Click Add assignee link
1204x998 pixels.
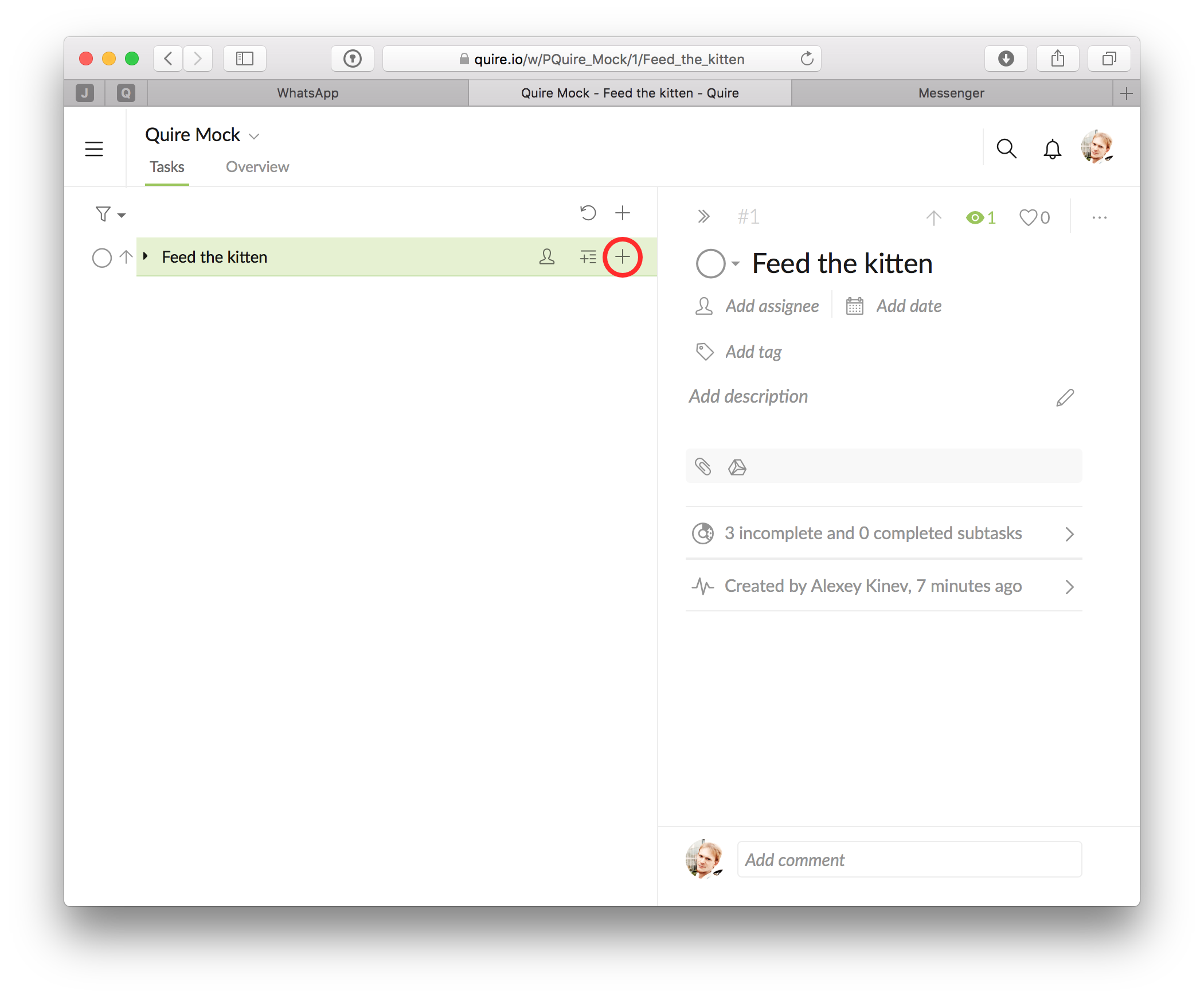click(x=772, y=306)
